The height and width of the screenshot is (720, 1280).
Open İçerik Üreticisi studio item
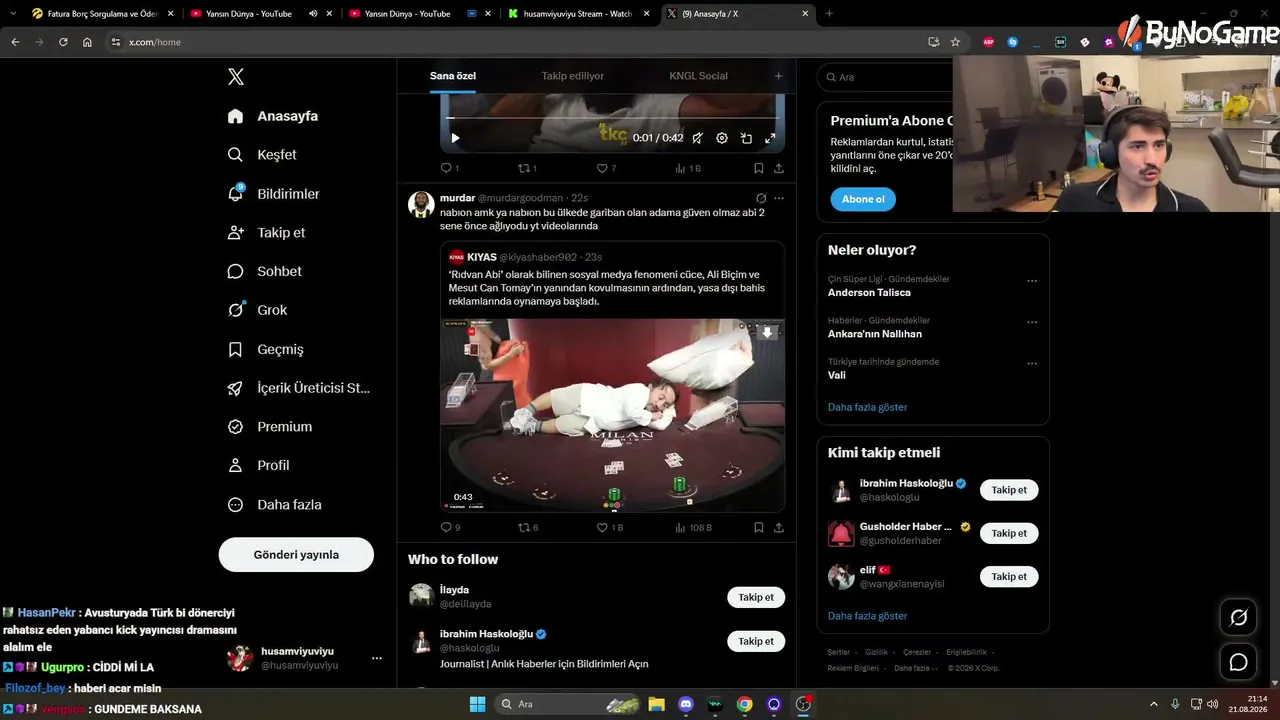tap(299, 388)
